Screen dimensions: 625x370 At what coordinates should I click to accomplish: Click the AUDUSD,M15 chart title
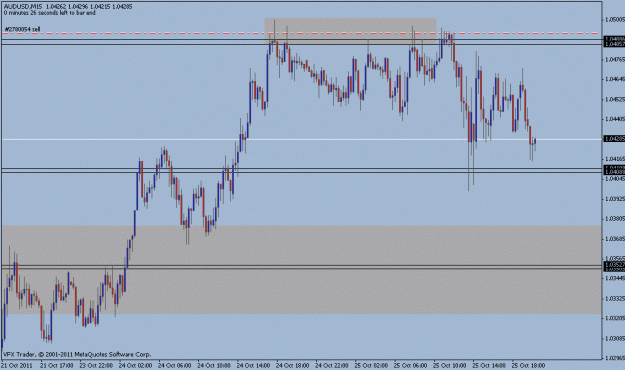coord(22,6)
